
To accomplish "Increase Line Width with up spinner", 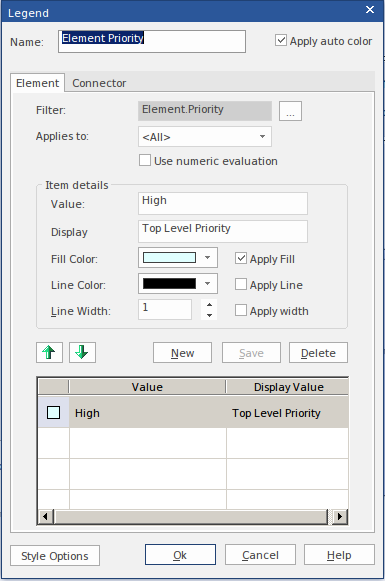I will pyautogui.click(x=209, y=305).
